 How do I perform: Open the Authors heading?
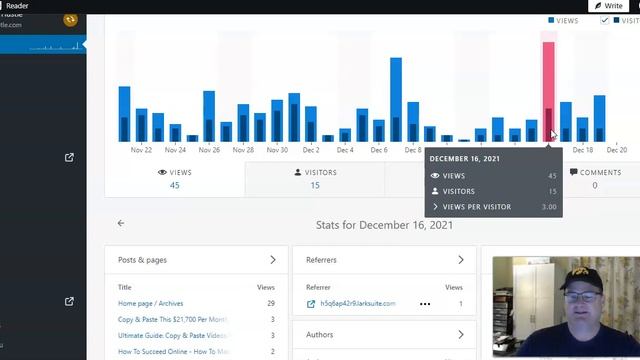[320, 335]
